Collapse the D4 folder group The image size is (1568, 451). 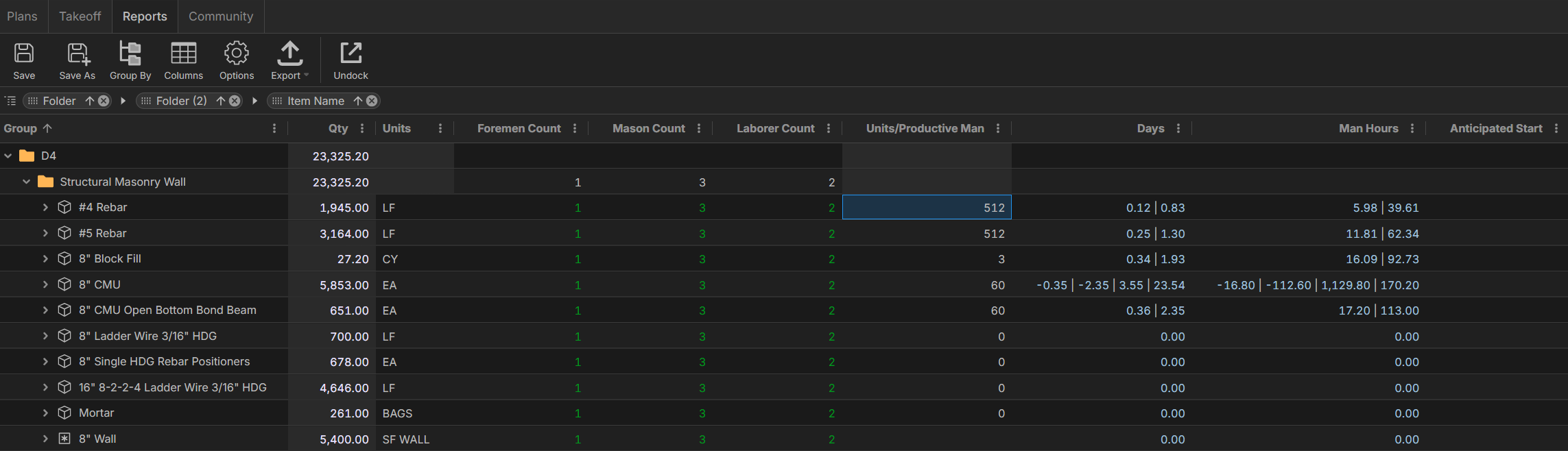[8, 156]
